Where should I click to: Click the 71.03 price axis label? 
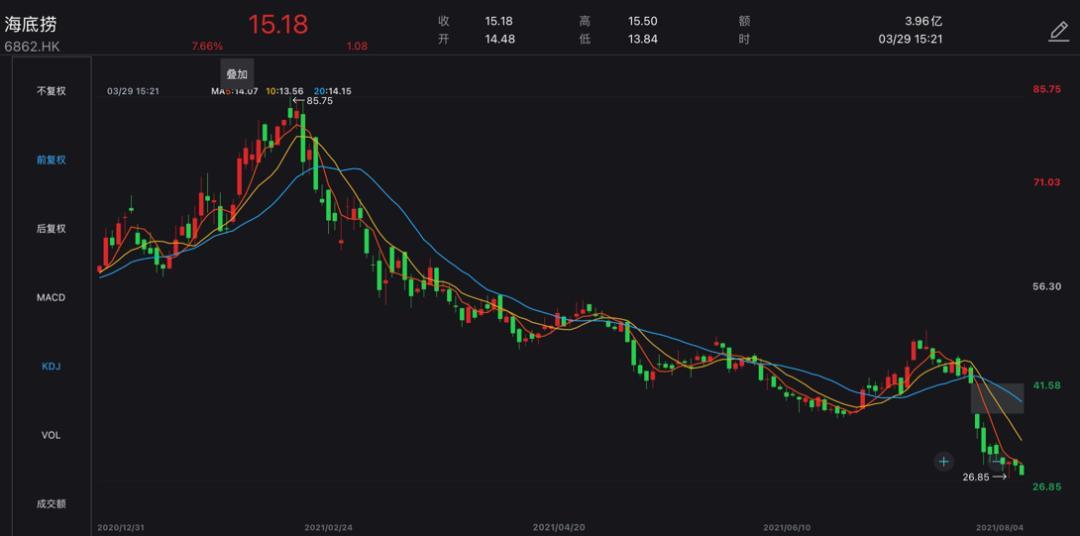[x=1046, y=182]
